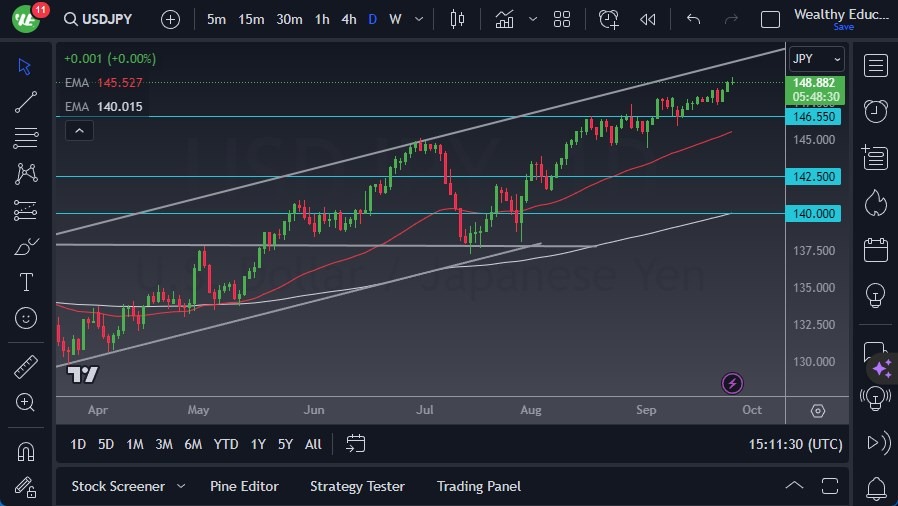Open the indicators chart icon

click(504, 19)
